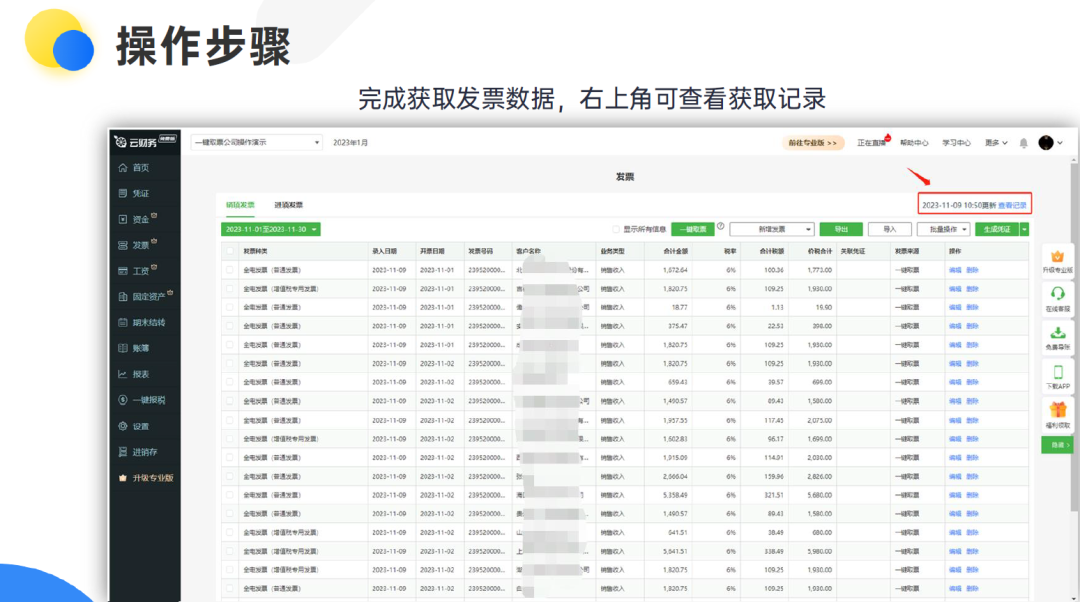Click the 前往专业版 >> button
This screenshot has width=1080, height=602.
pos(813,143)
